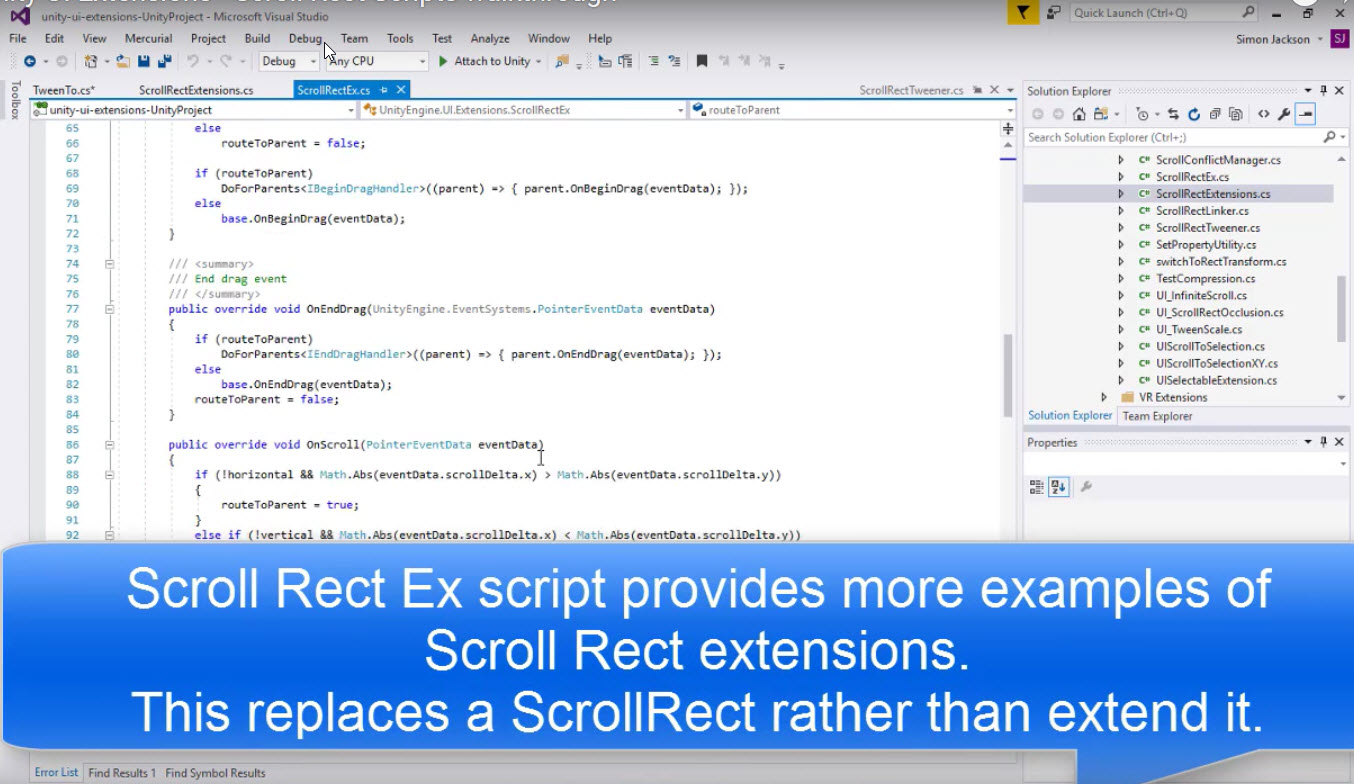1354x784 pixels.
Task: Open the Debug configuration dropdown
Action: pyautogui.click(x=288, y=61)
